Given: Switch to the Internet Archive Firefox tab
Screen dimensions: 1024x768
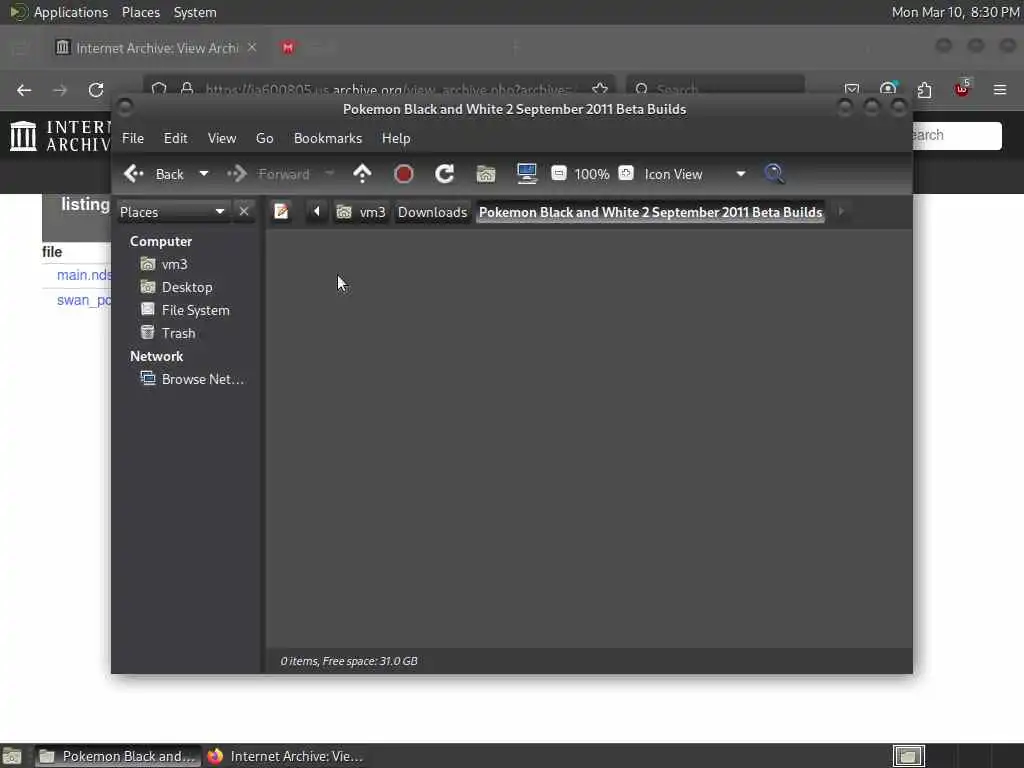Looking at the screenshot, I should click(157, 48).
